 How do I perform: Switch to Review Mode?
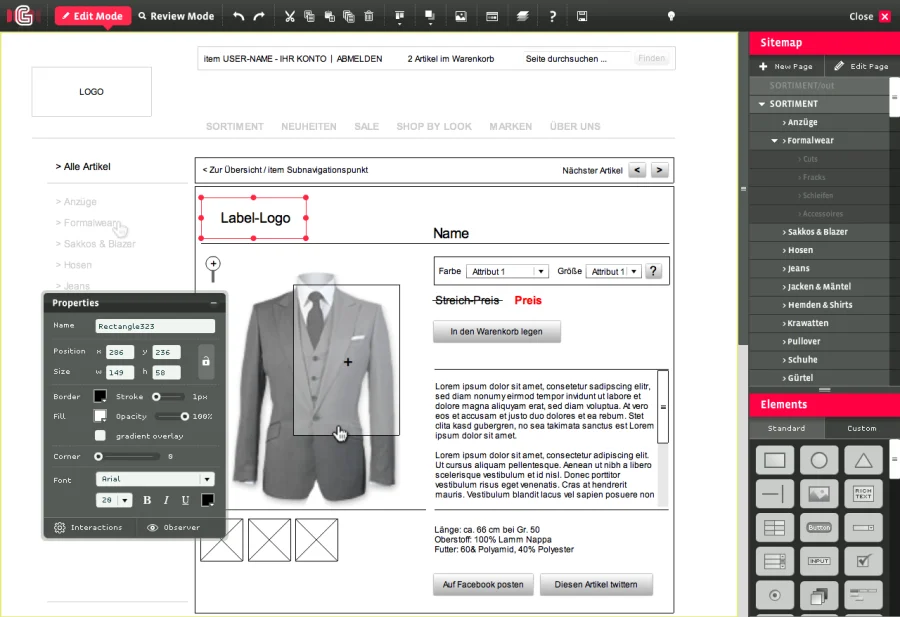point(177,17)
